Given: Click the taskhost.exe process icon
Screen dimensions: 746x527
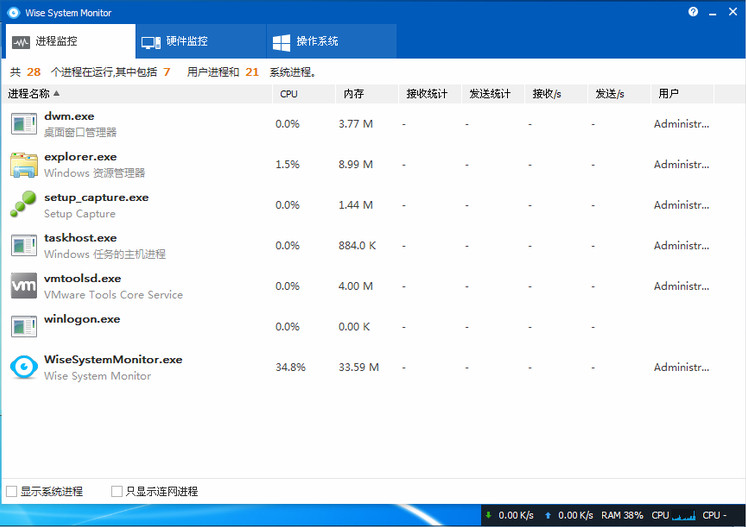Looking at the screenshot, I should point(24,245).
